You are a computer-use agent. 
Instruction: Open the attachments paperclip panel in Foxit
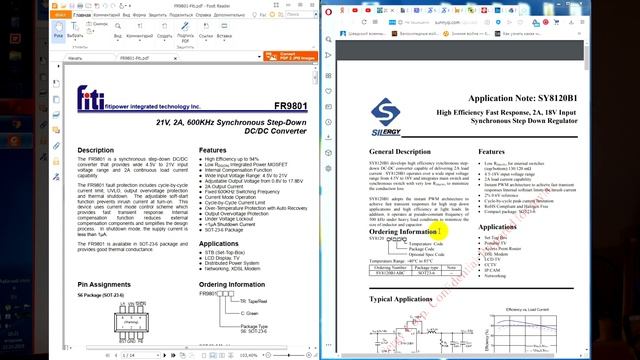click(x=56, y=146)
